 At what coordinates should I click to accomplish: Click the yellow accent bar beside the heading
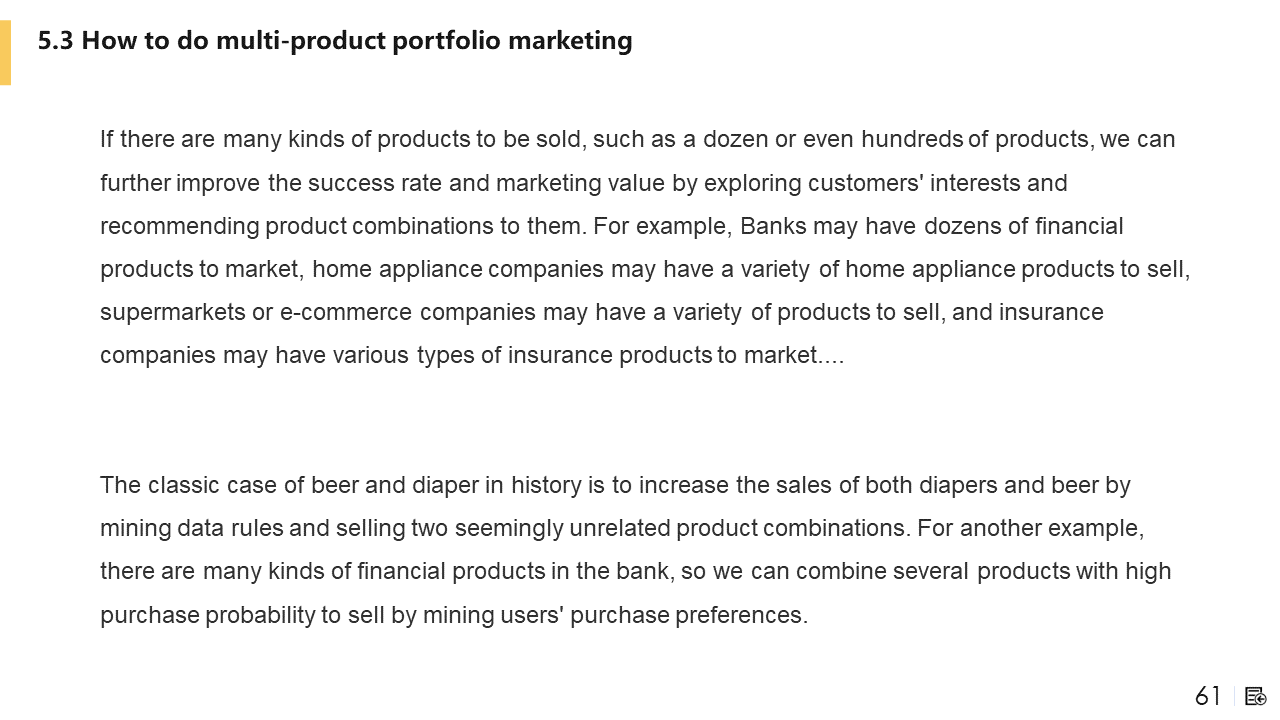(x=5, y=52)
